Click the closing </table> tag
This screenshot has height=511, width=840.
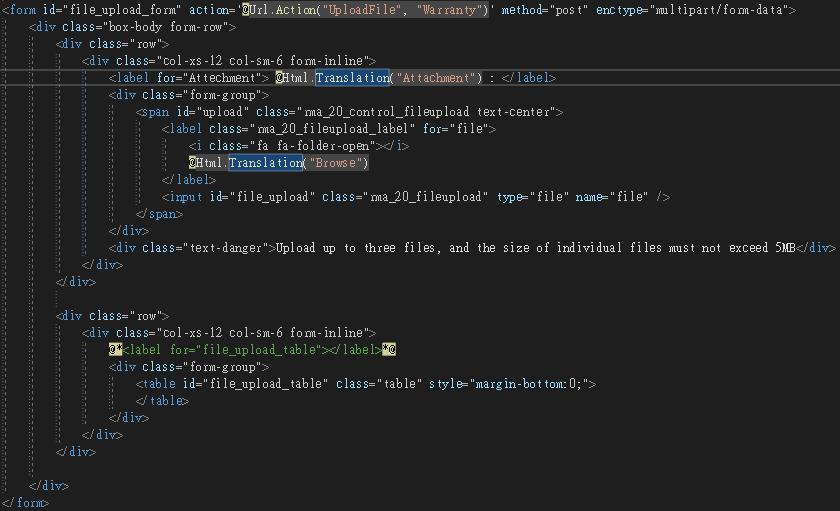162,401
